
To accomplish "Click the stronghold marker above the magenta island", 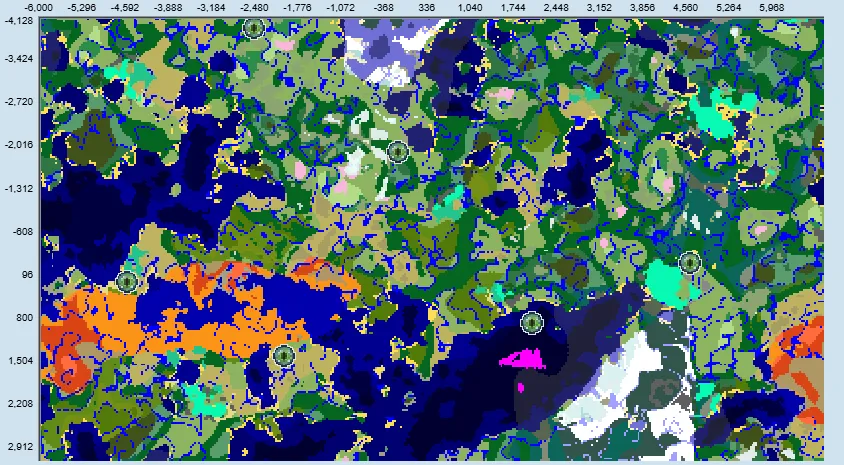I will coord(532,323).
